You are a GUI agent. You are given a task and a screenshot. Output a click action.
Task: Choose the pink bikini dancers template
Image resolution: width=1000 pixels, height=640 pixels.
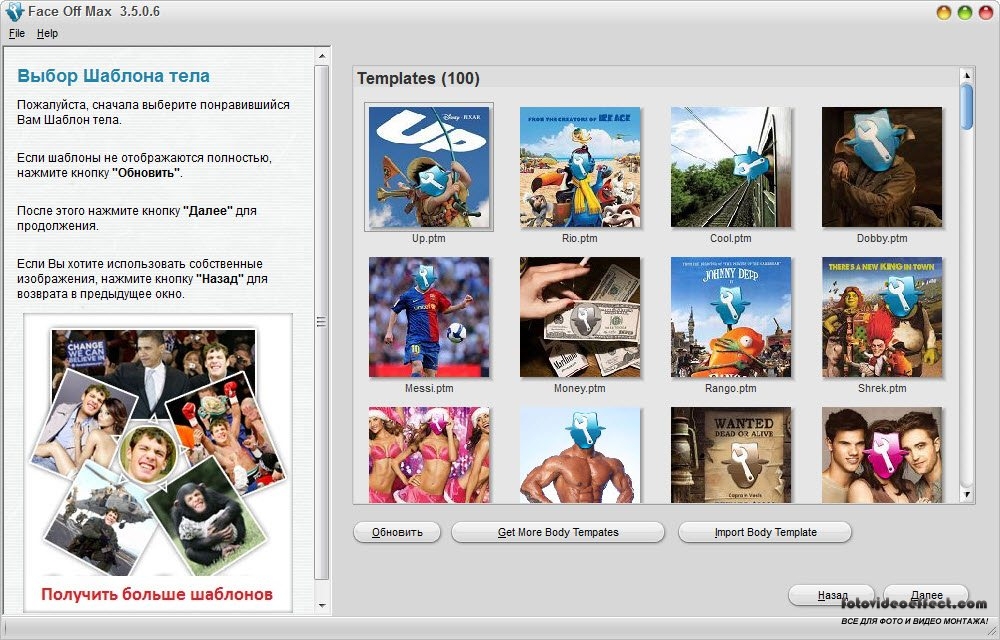[429, 455]
